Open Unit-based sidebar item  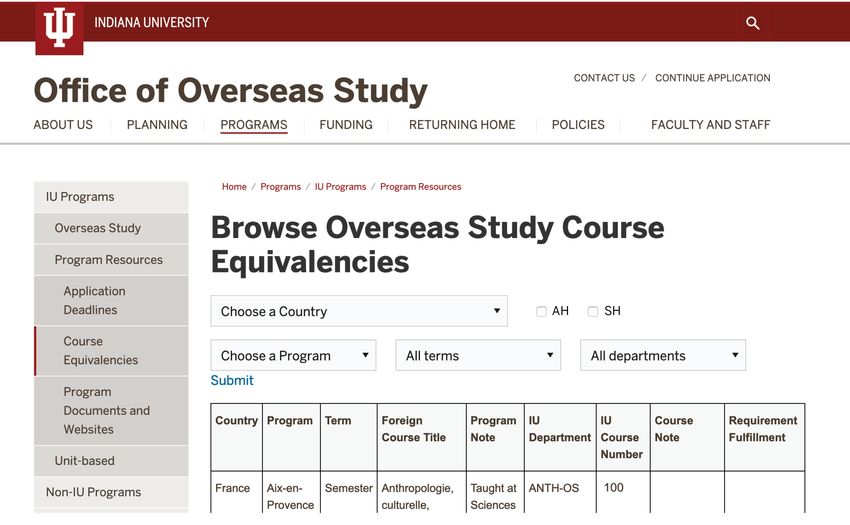pyautogui.click(x=111, y=461)
